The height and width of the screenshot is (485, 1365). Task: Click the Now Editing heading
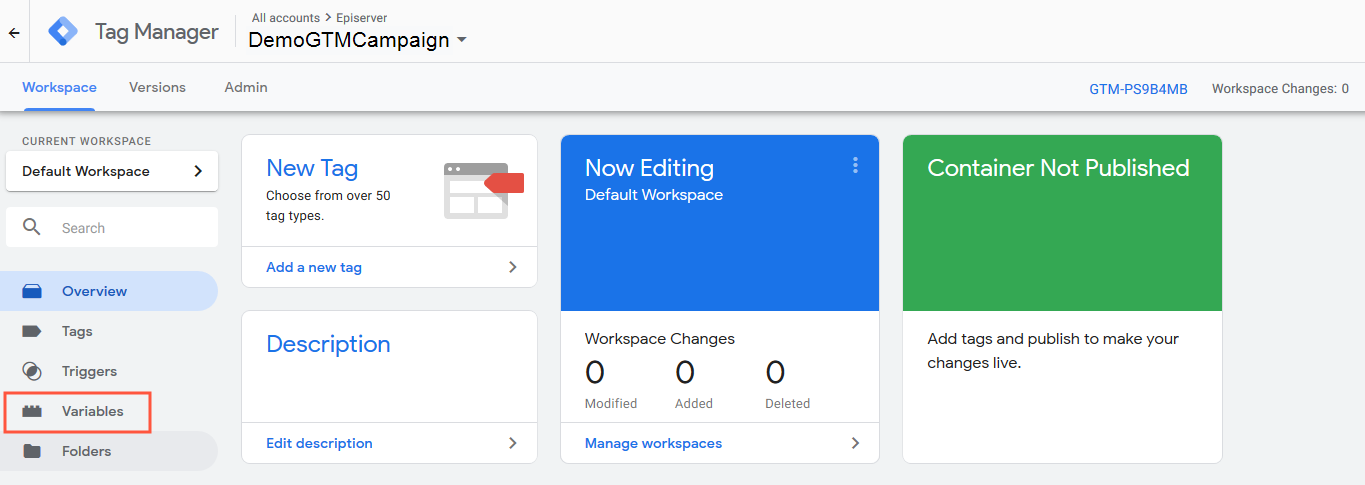click(649, 168)
